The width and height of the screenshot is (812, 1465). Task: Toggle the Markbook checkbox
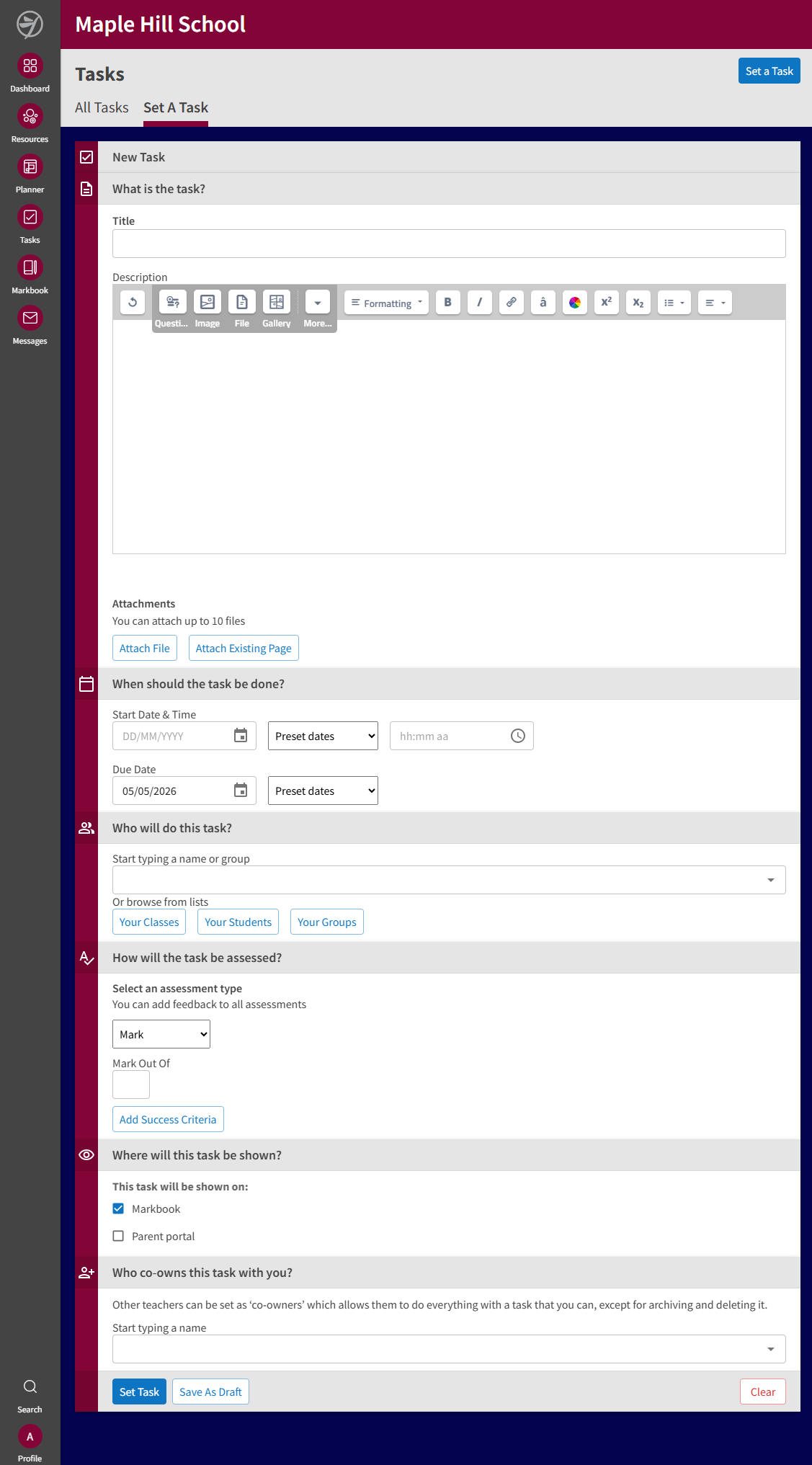click(118, 1208)
